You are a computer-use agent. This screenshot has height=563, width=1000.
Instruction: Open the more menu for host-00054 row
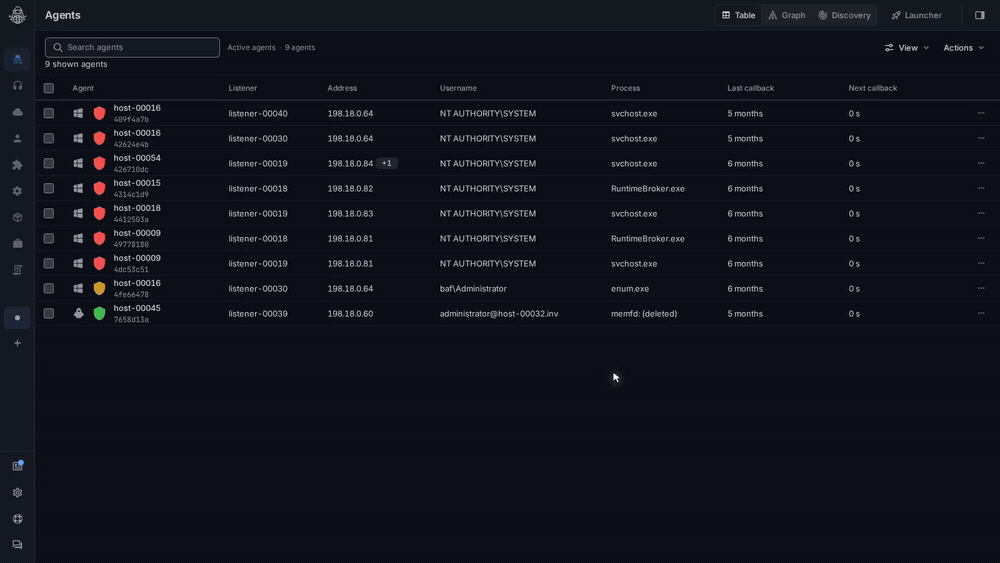pyautogui.click(x=981, y=163)
